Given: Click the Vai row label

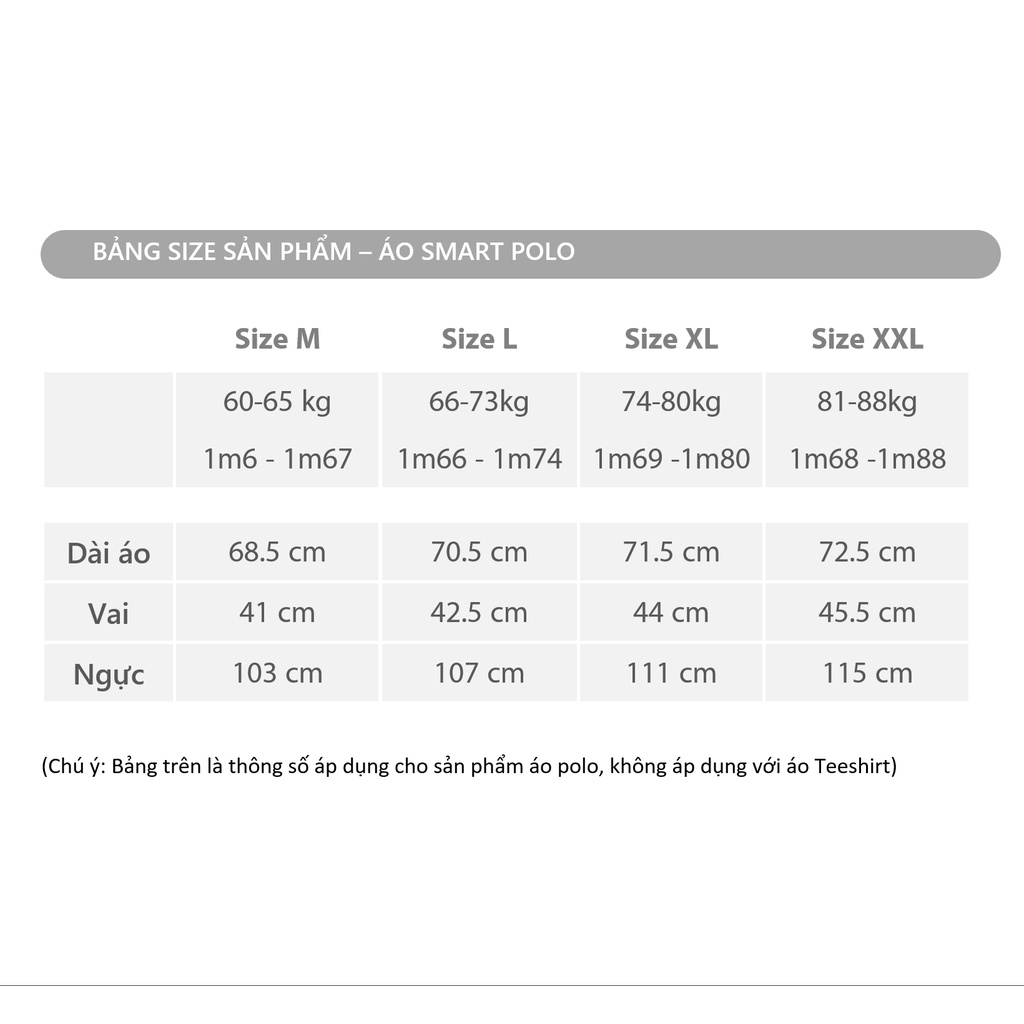Looking at the screenshot, I should (108, 613).
